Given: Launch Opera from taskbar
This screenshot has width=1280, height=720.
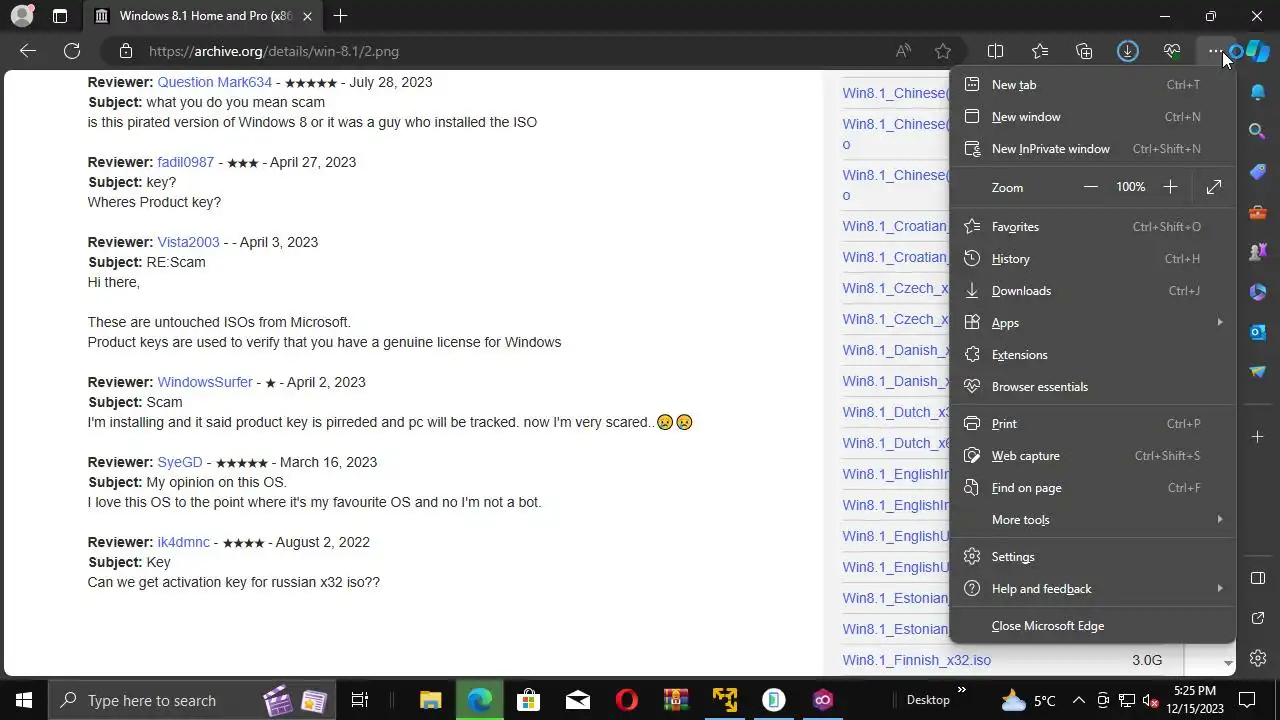Looking at the screenshot, I should pyautogui.click(x=626, y=700).
